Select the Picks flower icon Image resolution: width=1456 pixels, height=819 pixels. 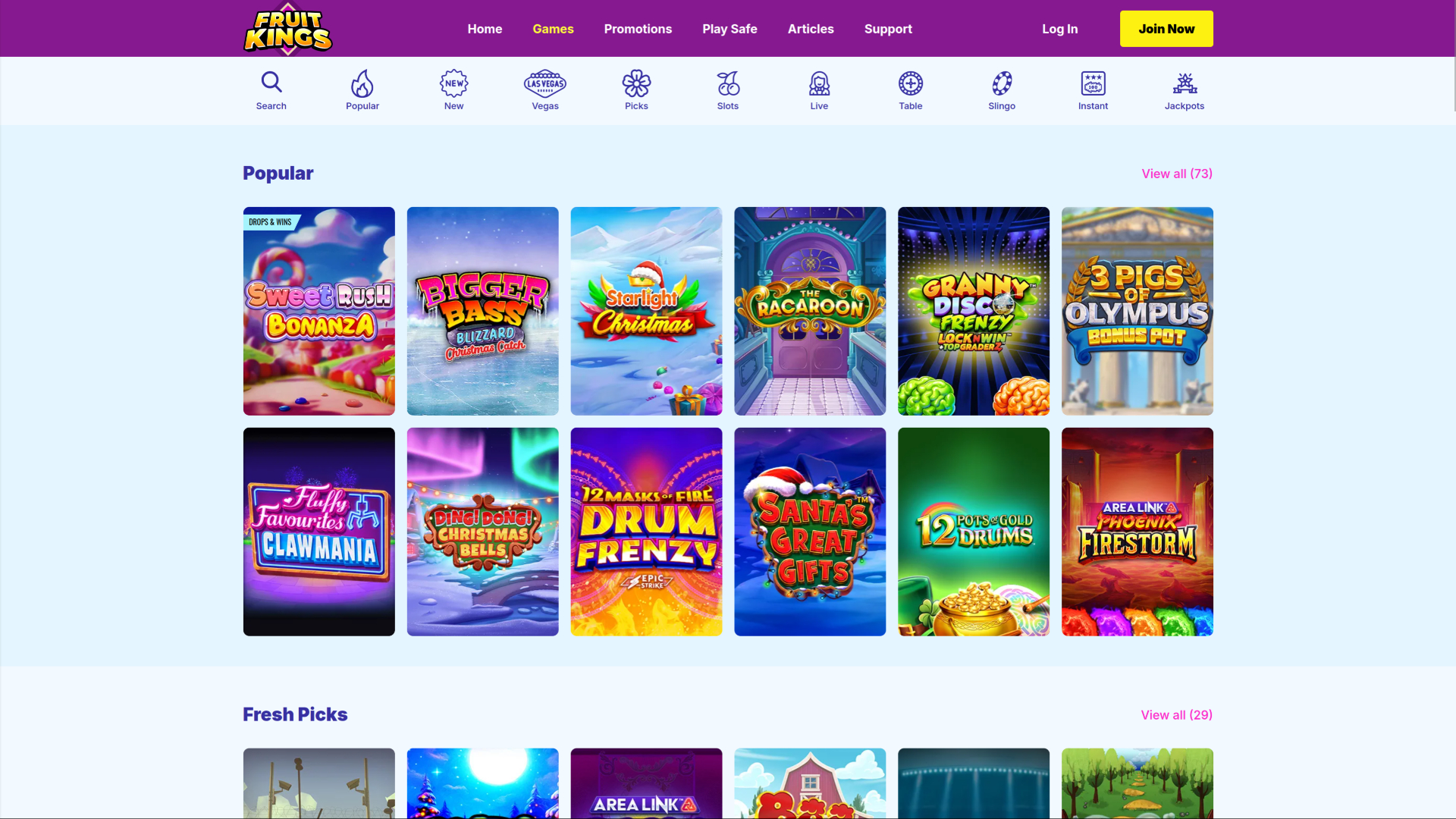point(636,82)
